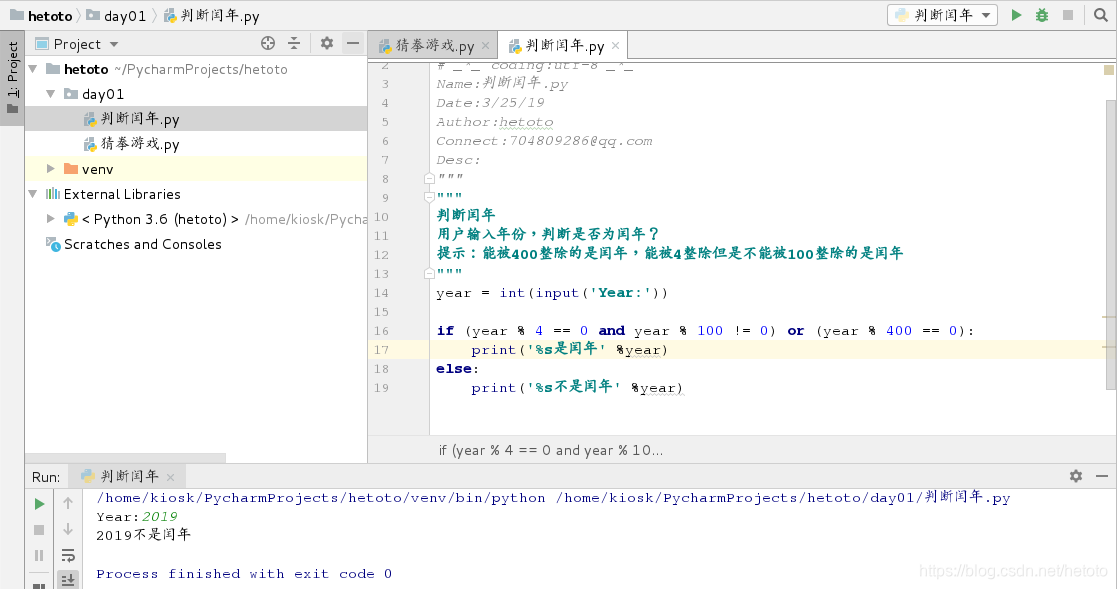Viewport: 1117px width, 589px height.
Task: Click the 2019 input value in console
Action: click(x=160, y=517)
